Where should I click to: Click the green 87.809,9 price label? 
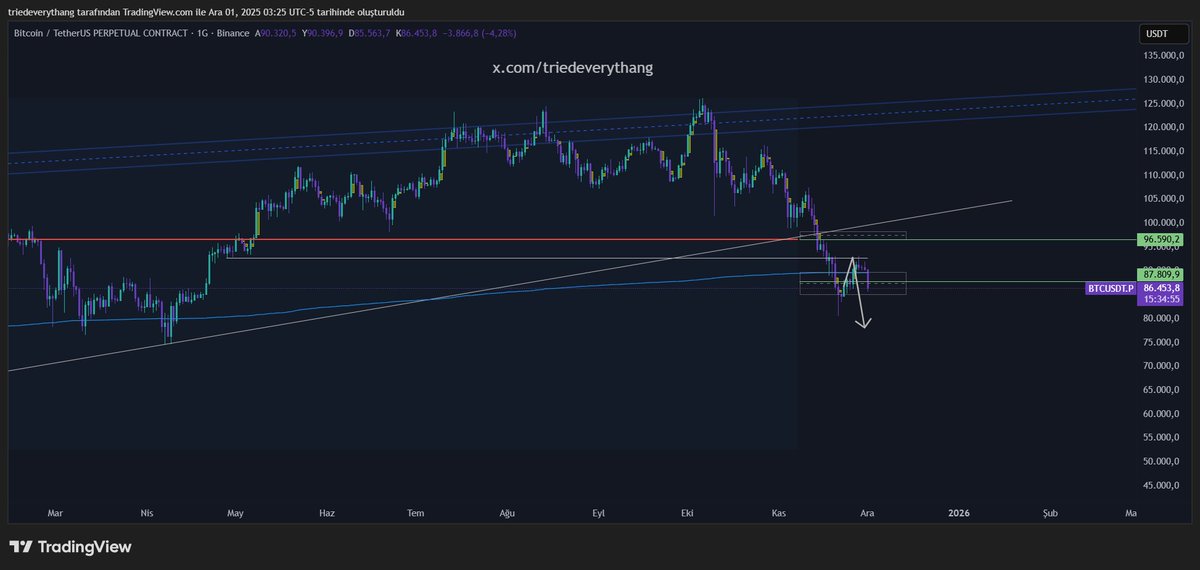pyautogui.click(x=1160, y=274)
